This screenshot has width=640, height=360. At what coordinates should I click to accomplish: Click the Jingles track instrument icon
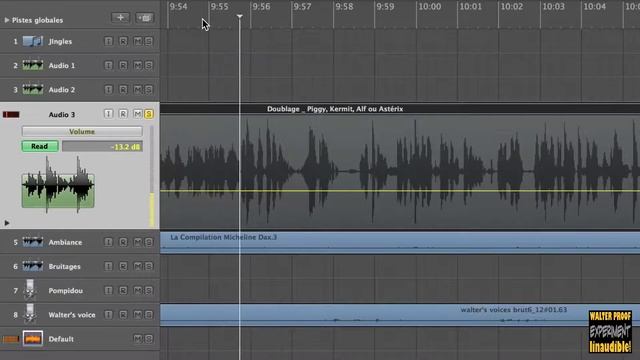tap(33, 41)
